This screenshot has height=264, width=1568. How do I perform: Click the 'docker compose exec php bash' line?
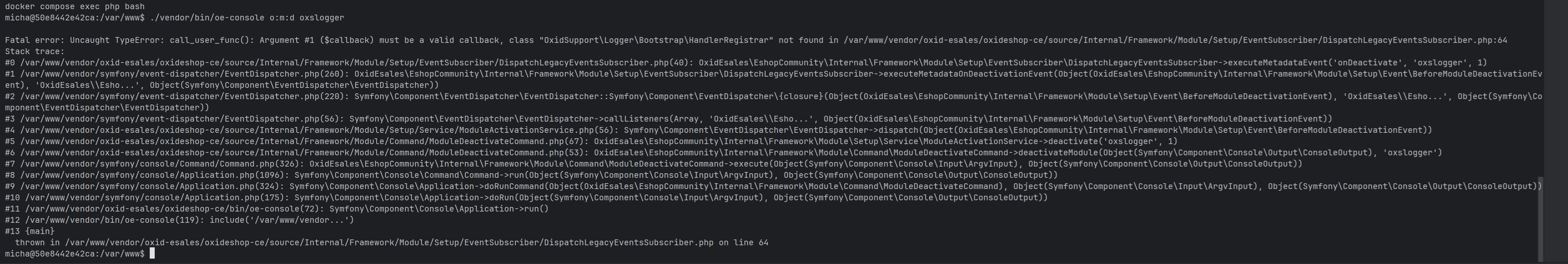(75, 7)
